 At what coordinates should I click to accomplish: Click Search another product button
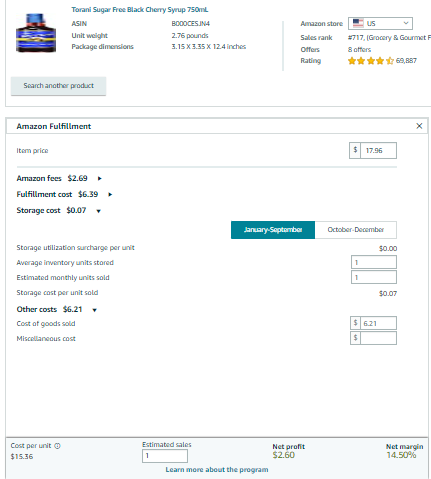pos(58,86)
